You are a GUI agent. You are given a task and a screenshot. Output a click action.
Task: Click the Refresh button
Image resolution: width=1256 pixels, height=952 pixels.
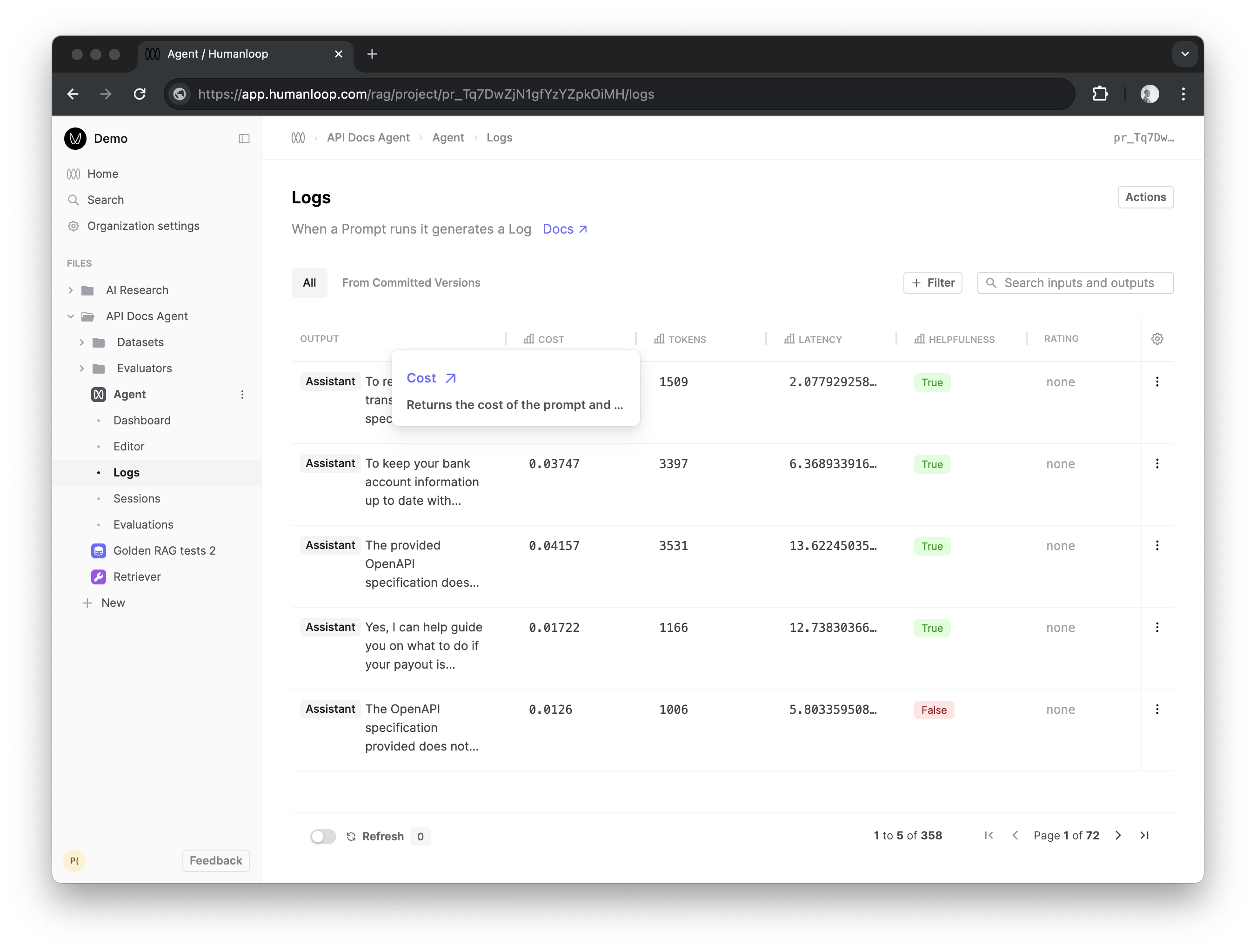click(x=375, y=837)
